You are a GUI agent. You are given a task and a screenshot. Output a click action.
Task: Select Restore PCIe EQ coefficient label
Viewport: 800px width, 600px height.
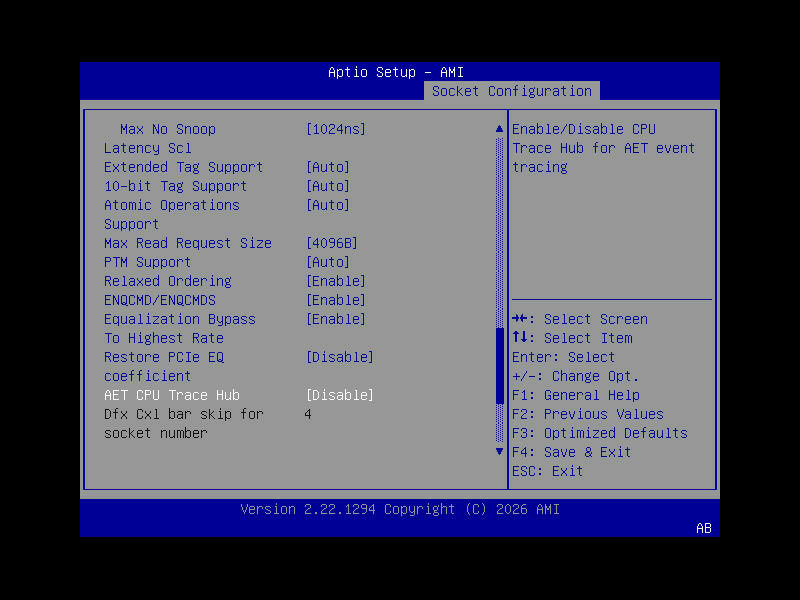point(164,367)
